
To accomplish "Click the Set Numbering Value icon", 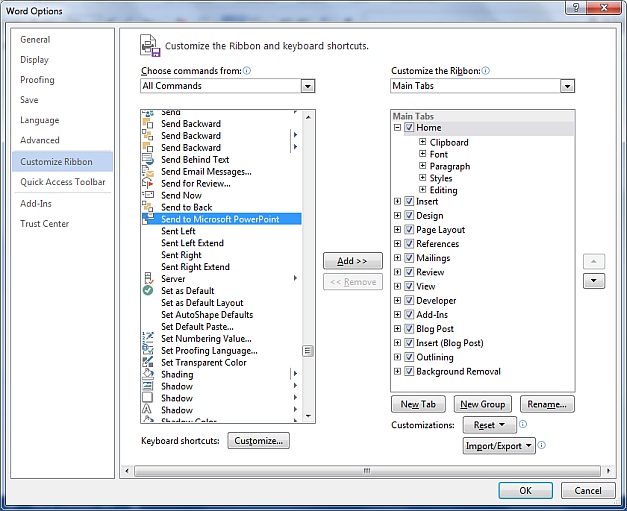I will [148, 338].
